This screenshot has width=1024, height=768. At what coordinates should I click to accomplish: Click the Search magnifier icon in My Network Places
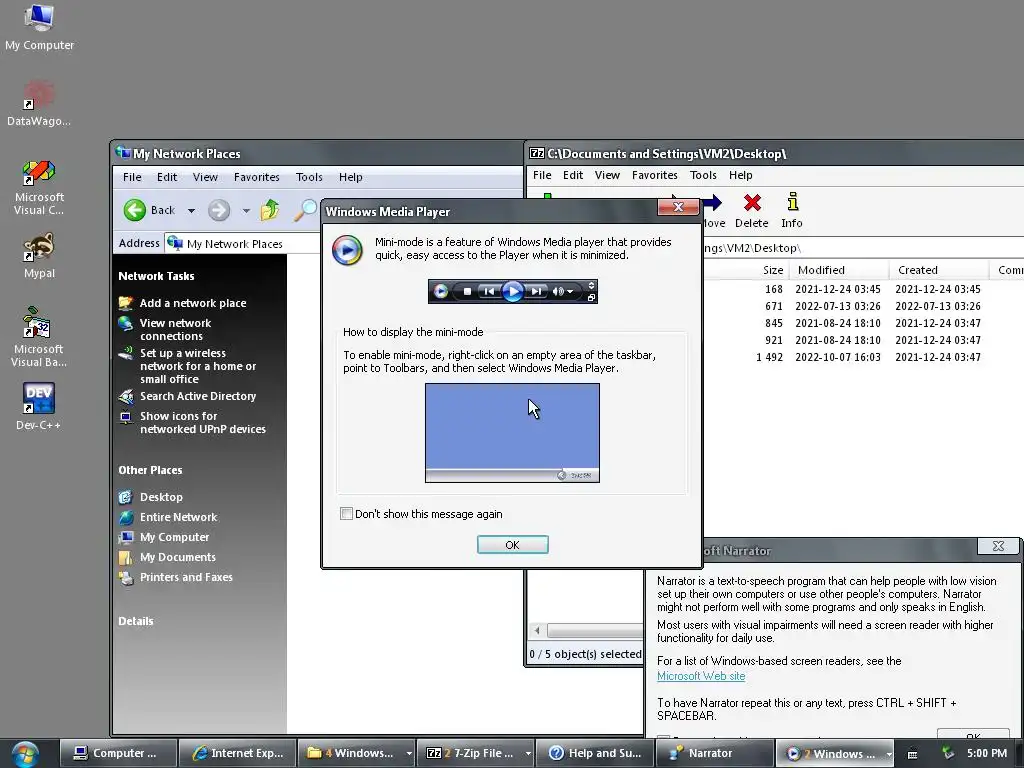(x=304, y=210)
